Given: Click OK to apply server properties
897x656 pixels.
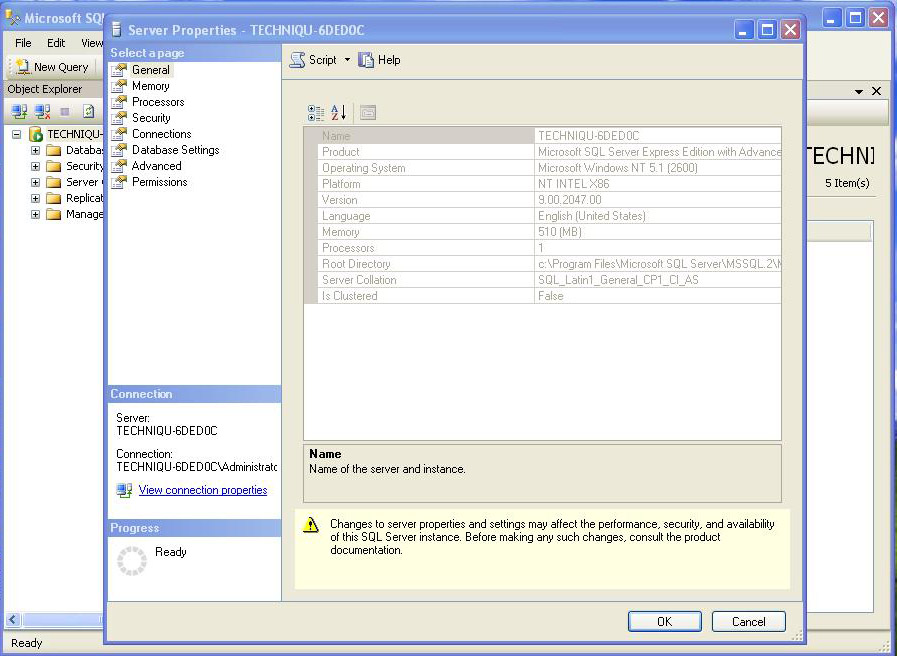Looking at the screenshot, I should [664, 621].
